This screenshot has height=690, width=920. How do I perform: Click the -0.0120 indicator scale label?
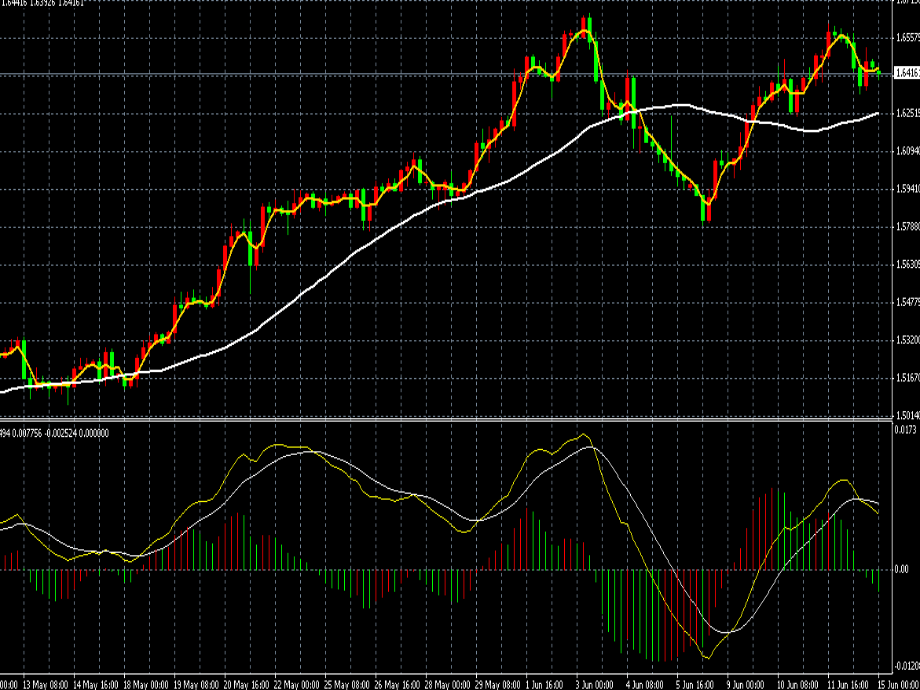point(908,665)
